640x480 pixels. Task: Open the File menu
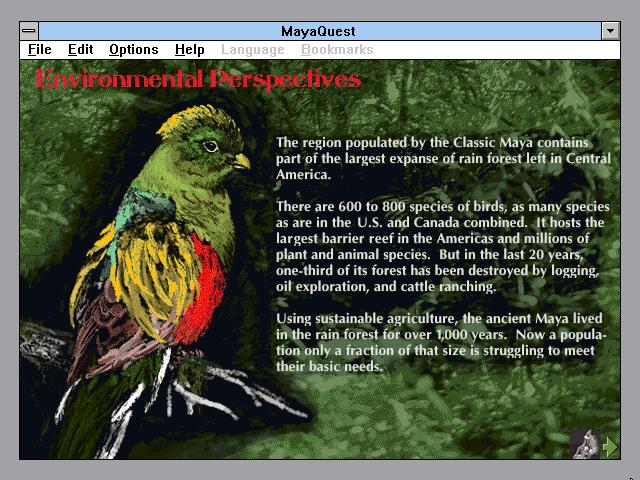point(40,50)
